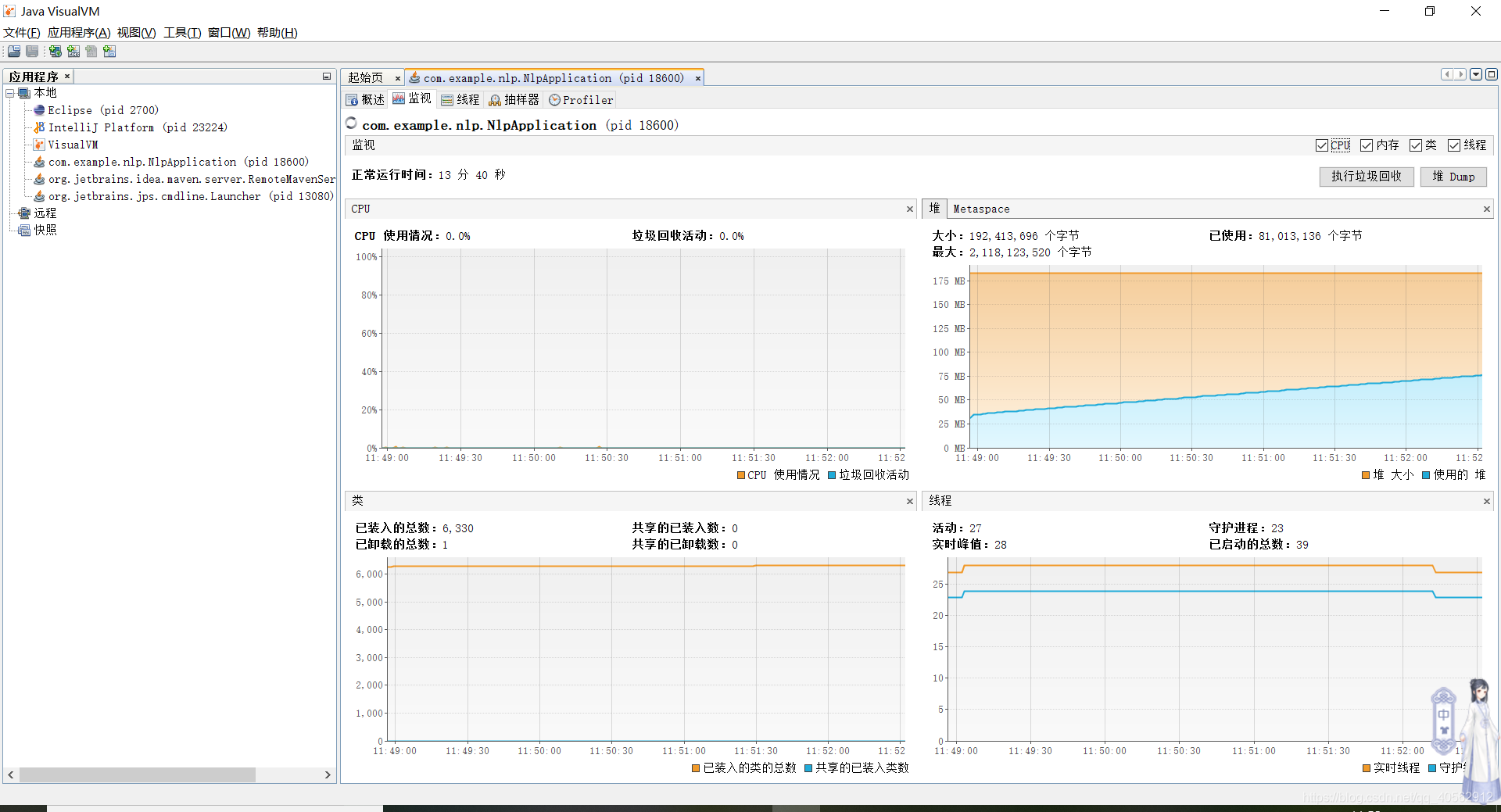
Task: Close the Heap chart panel
Action: click(1487, 209)
